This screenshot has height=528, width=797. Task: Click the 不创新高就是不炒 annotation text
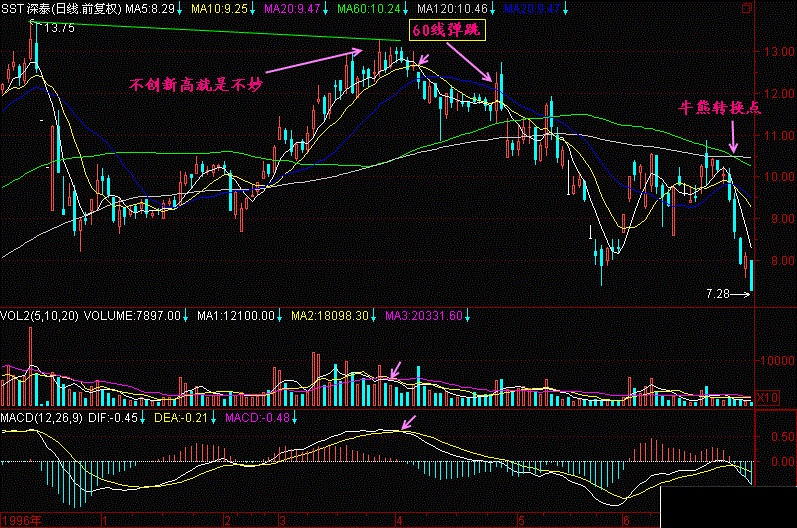pyautogui.click(x=196, y=84)
